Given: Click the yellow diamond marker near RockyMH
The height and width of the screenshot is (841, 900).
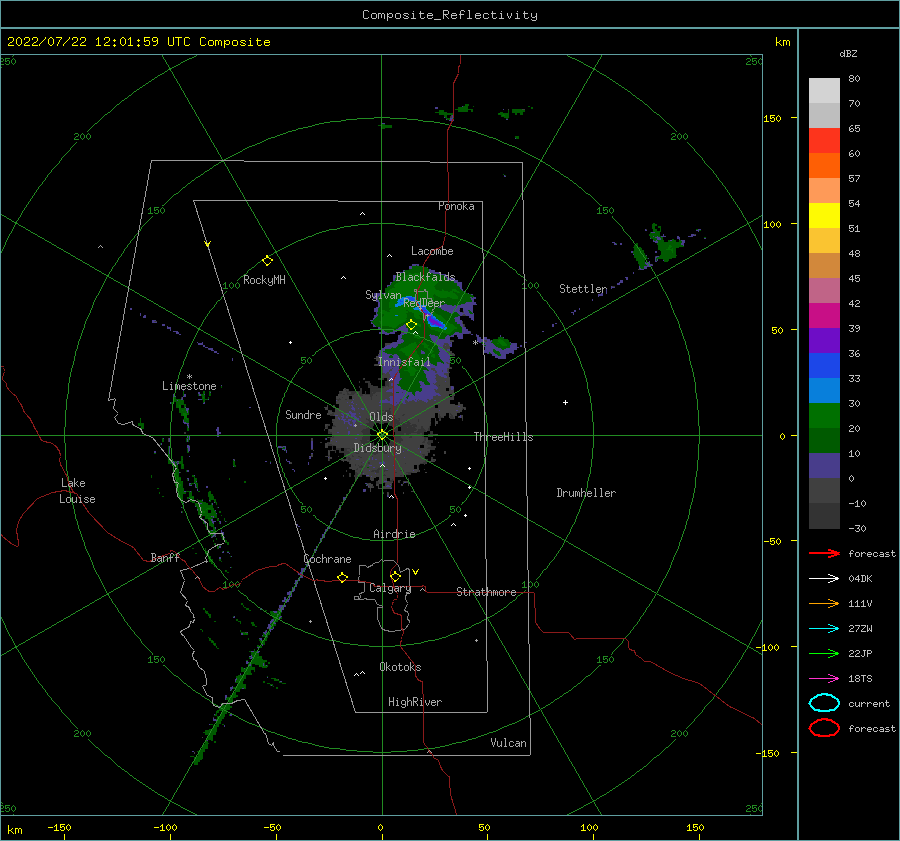Looking at the screenshot, I should [x=267, y=261].
